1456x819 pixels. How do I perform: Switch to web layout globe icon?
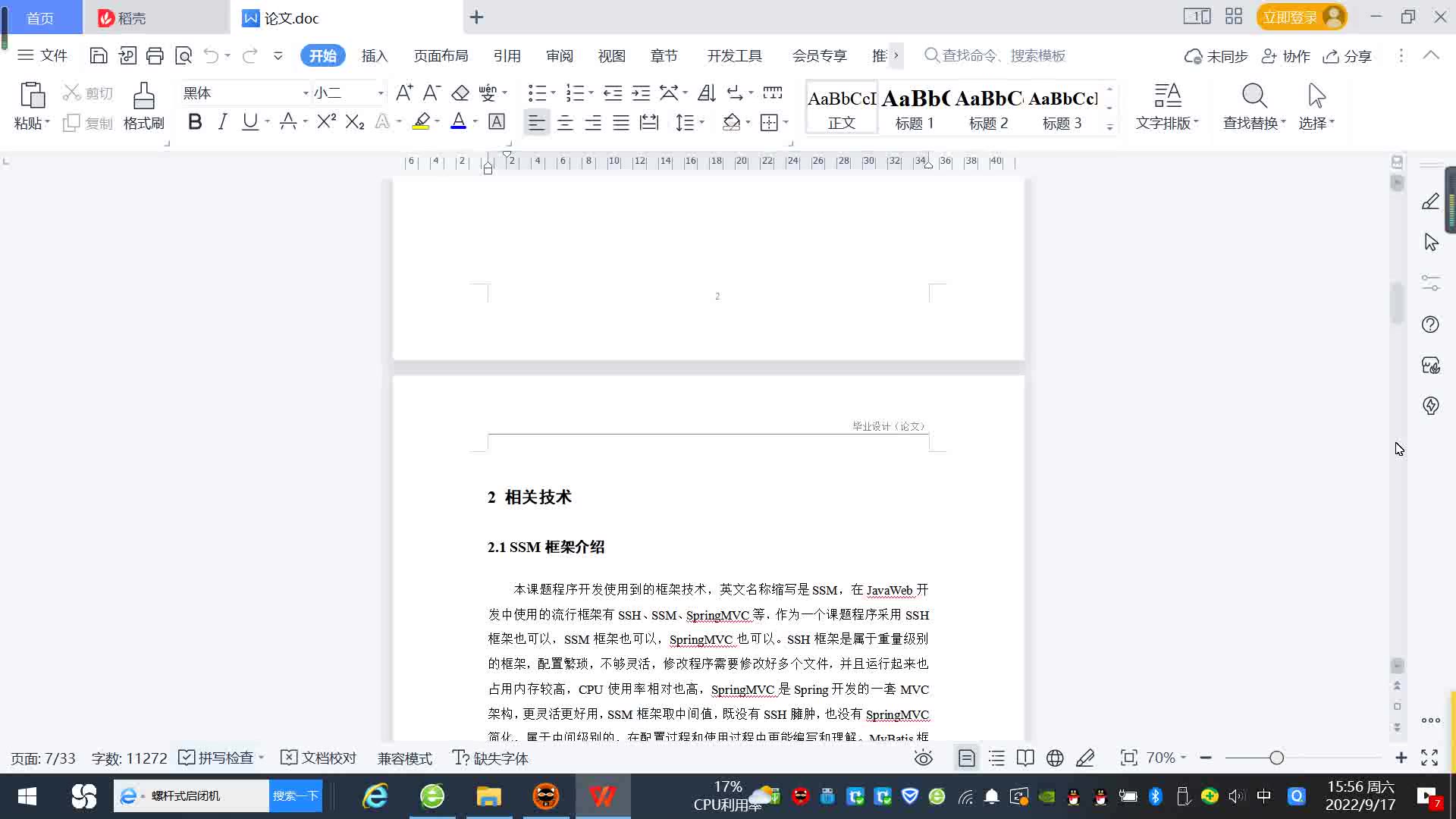tap(1055, 758)
